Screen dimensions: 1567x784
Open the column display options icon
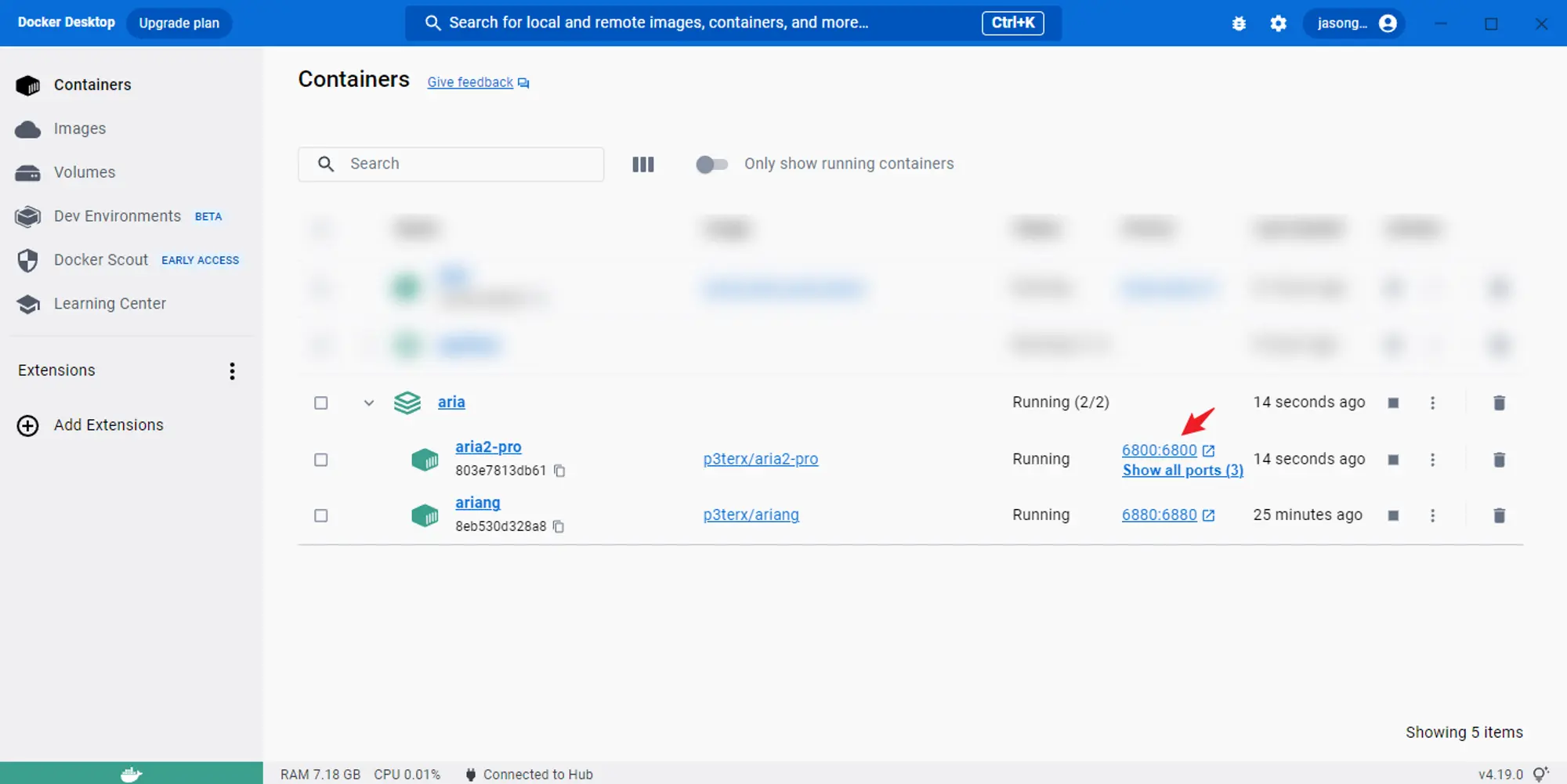(643, 164)
